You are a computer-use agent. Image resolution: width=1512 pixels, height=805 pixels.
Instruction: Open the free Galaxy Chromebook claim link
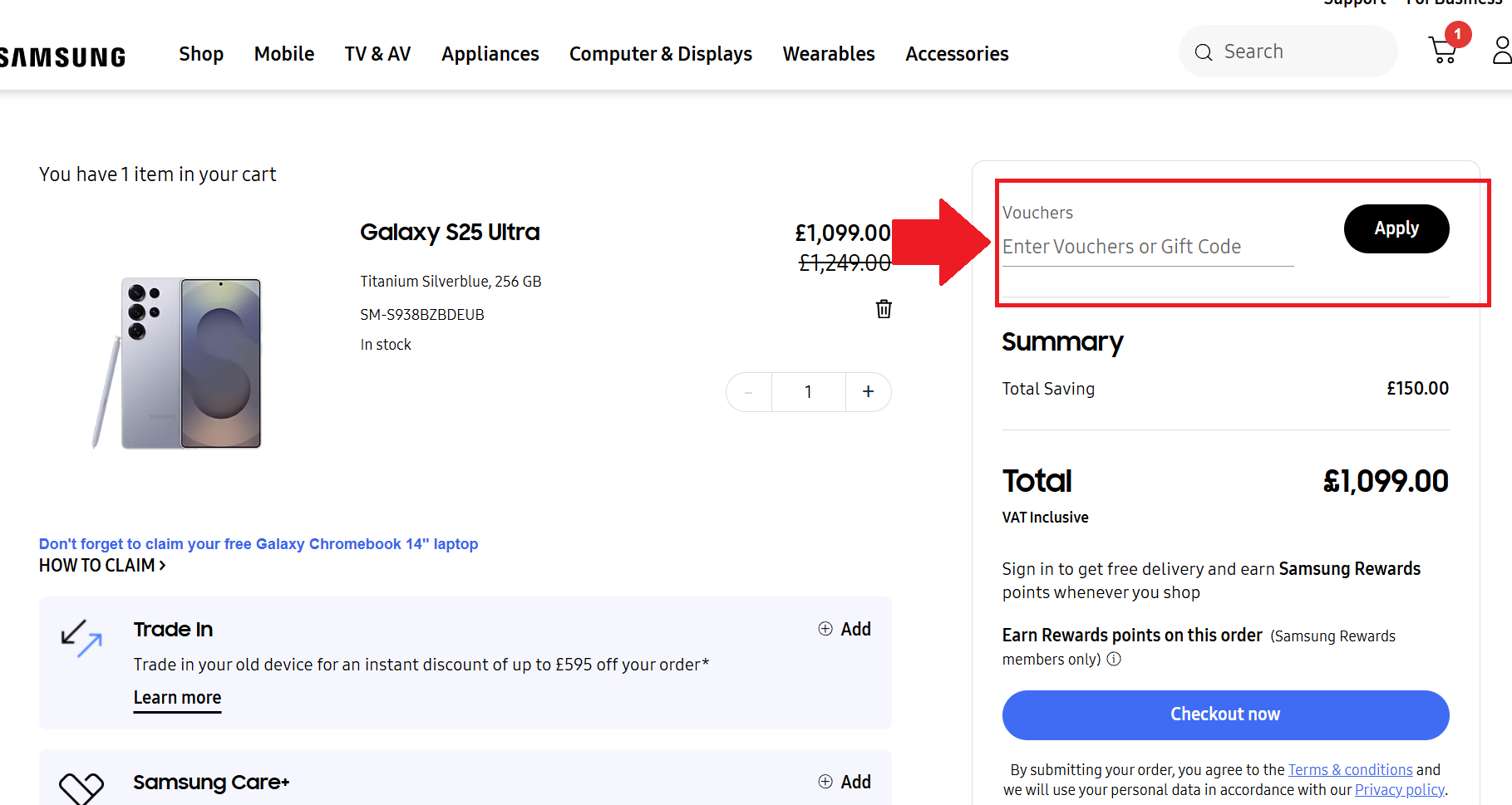pyautogui.click(x=259, y=544)
